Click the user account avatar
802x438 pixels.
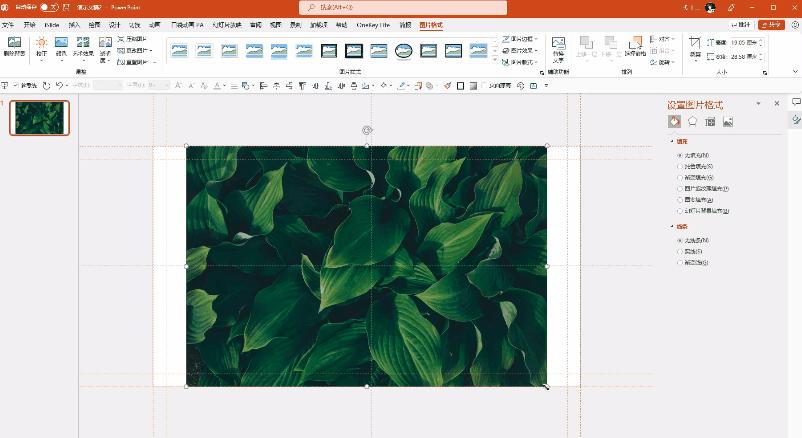(710, 7)
